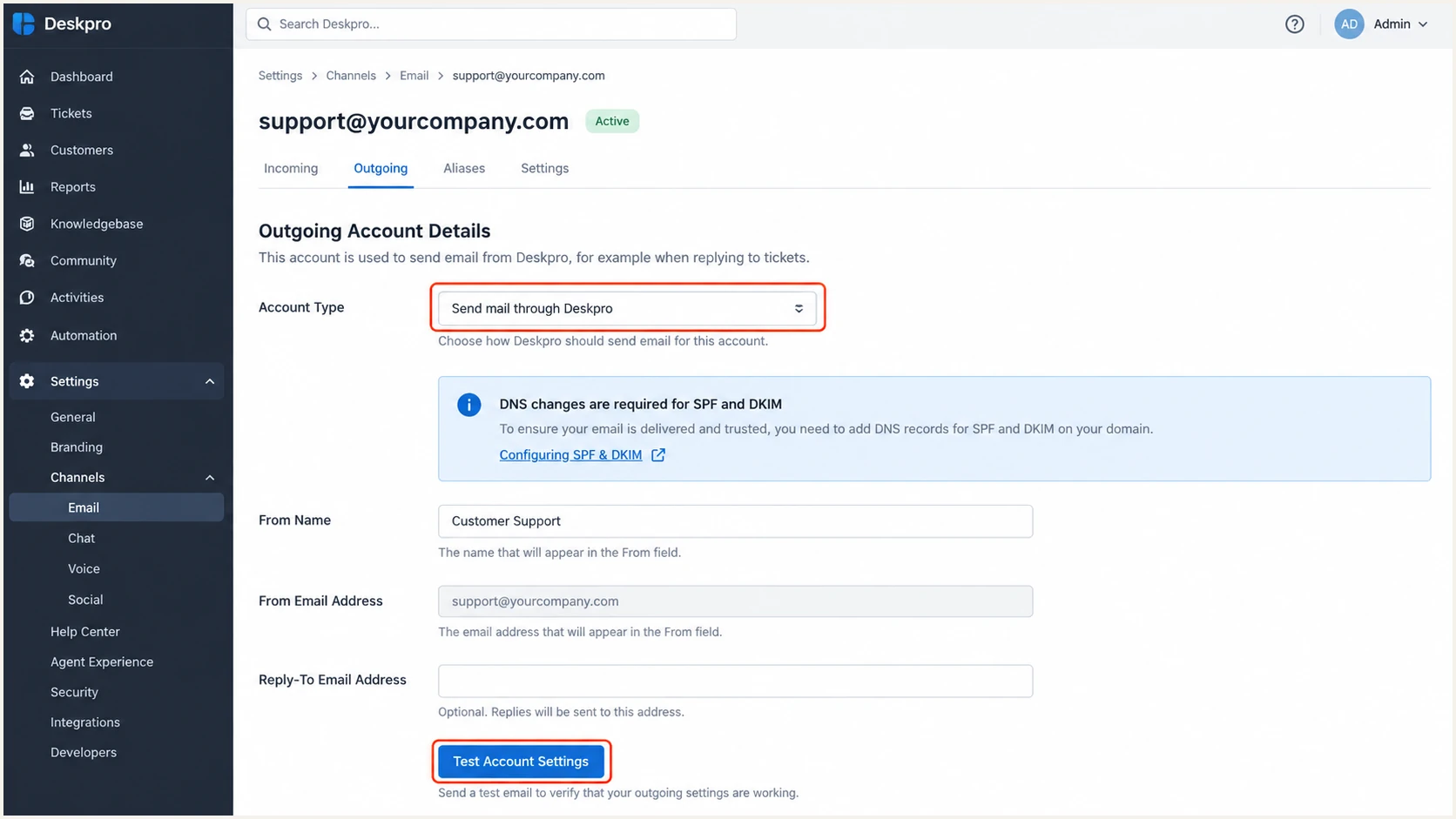Click the Reply-To Email Address field
The image size is (1456, 819).
point(735,681)
